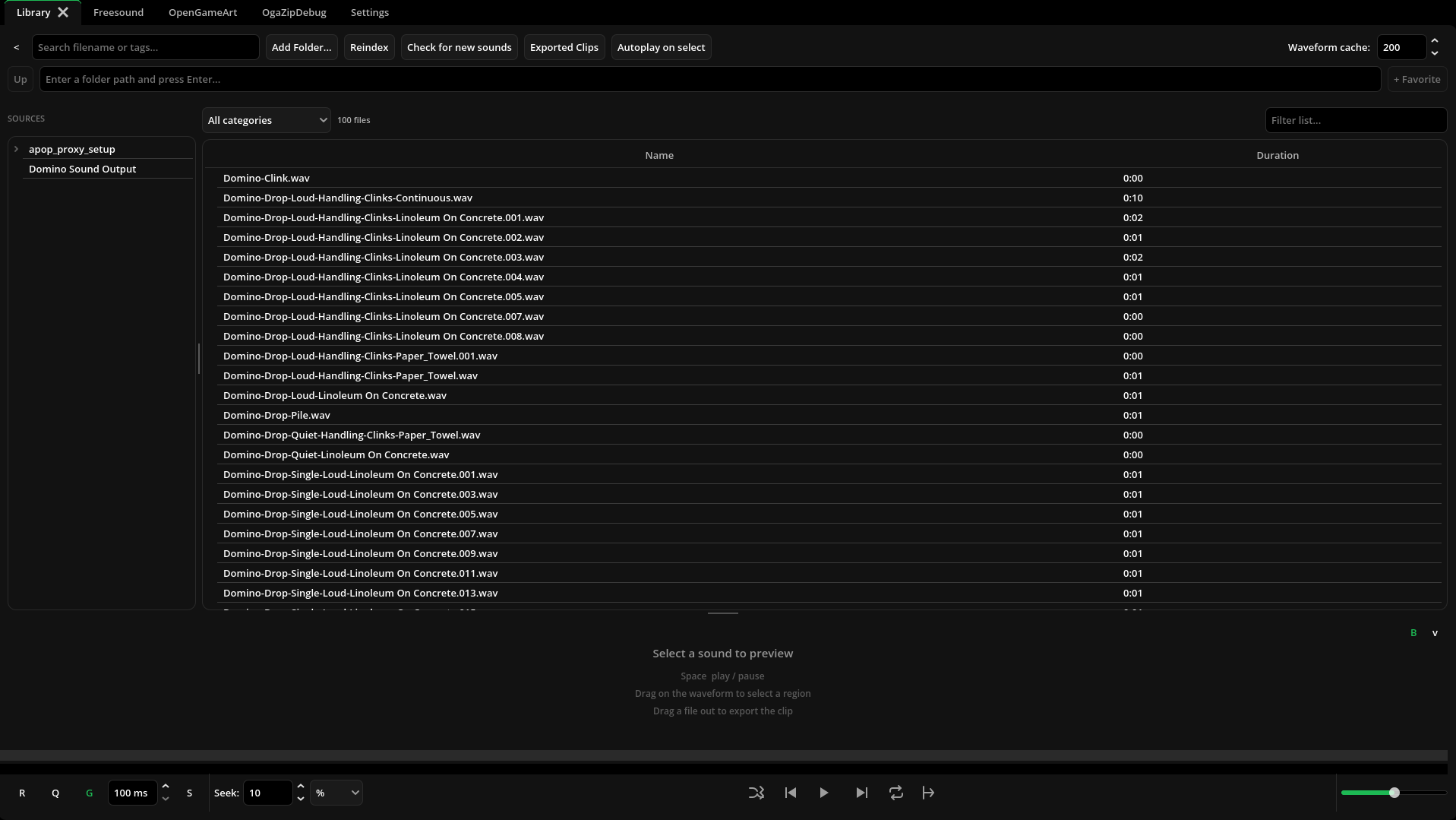Toggle loop playback
The image size is (1456, 820).
pos(896,793)
